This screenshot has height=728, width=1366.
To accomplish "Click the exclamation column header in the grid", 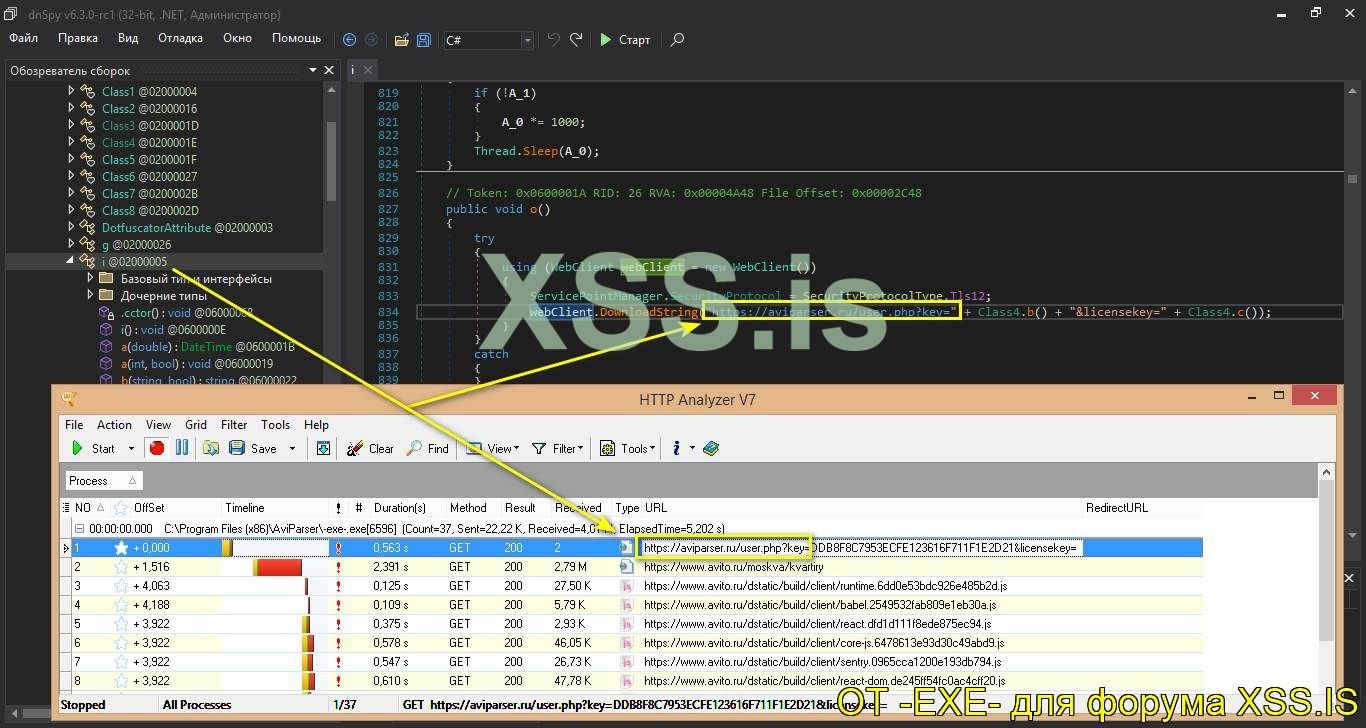I will tap(338, 508).
